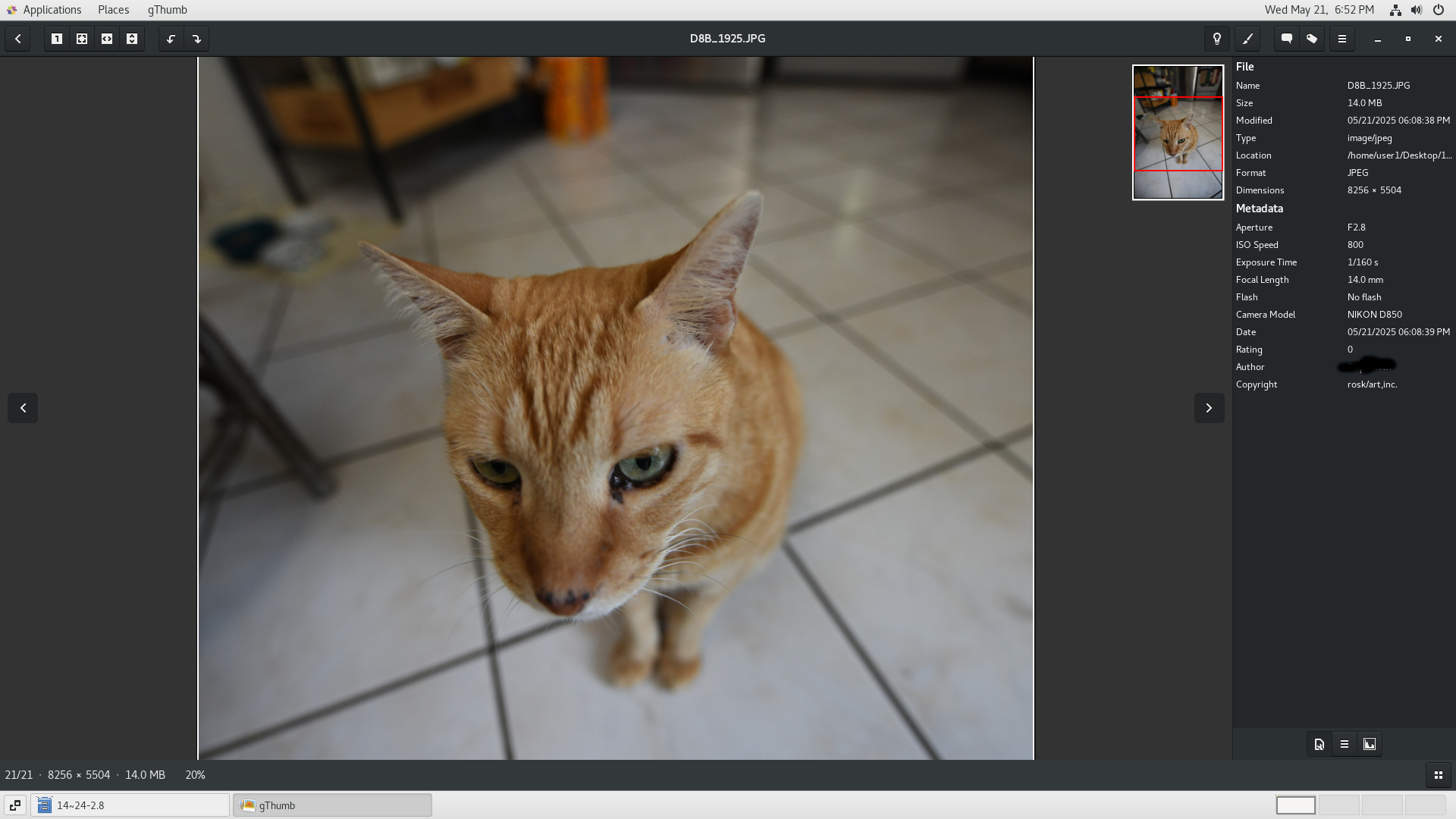Toggle the properties lightbulb button
1456x819 pixels.
(x=1217, y=39)
